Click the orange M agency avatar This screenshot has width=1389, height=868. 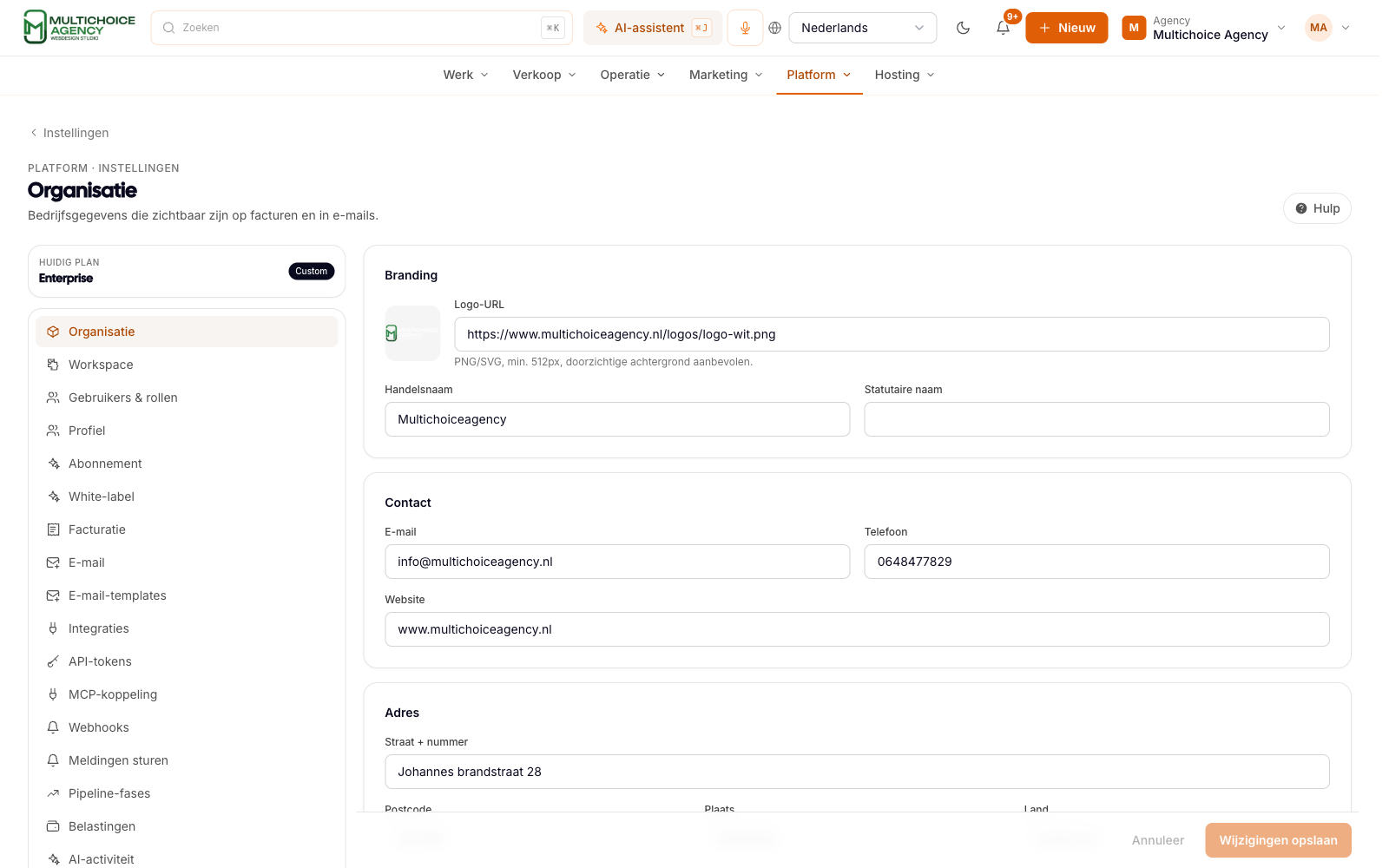click(1134, 28)
